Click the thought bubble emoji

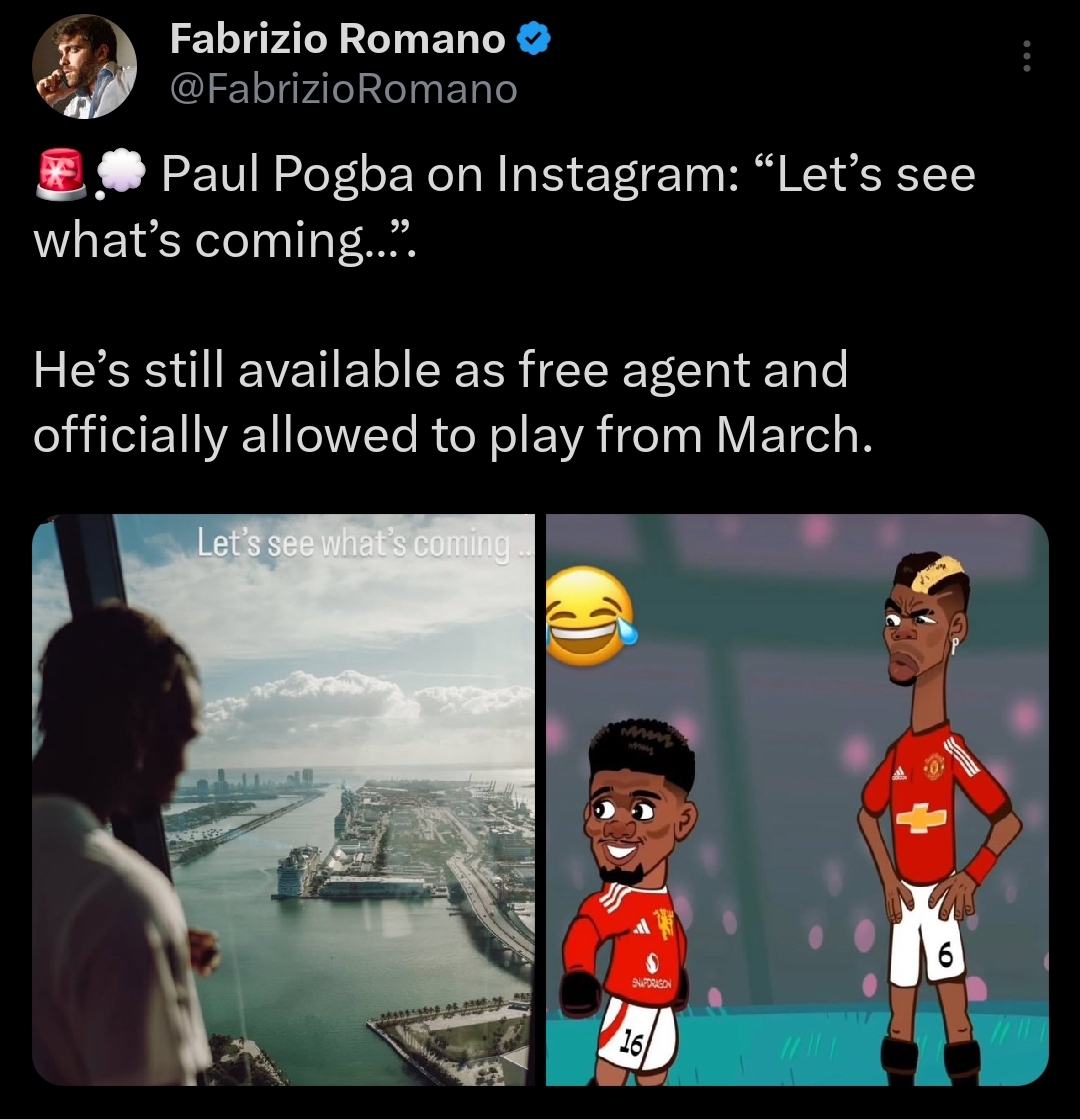tap(120, 173)
